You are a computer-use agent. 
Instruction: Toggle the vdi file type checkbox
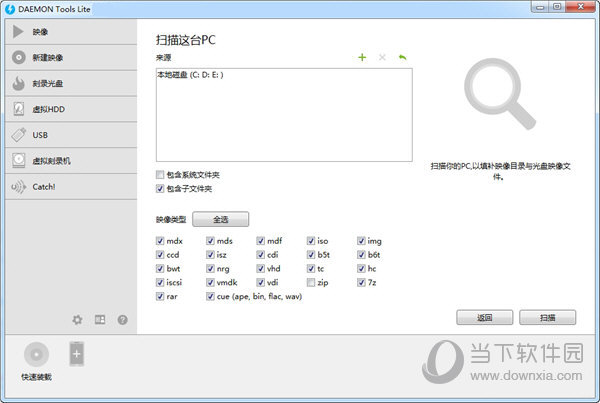click(261, 282)
